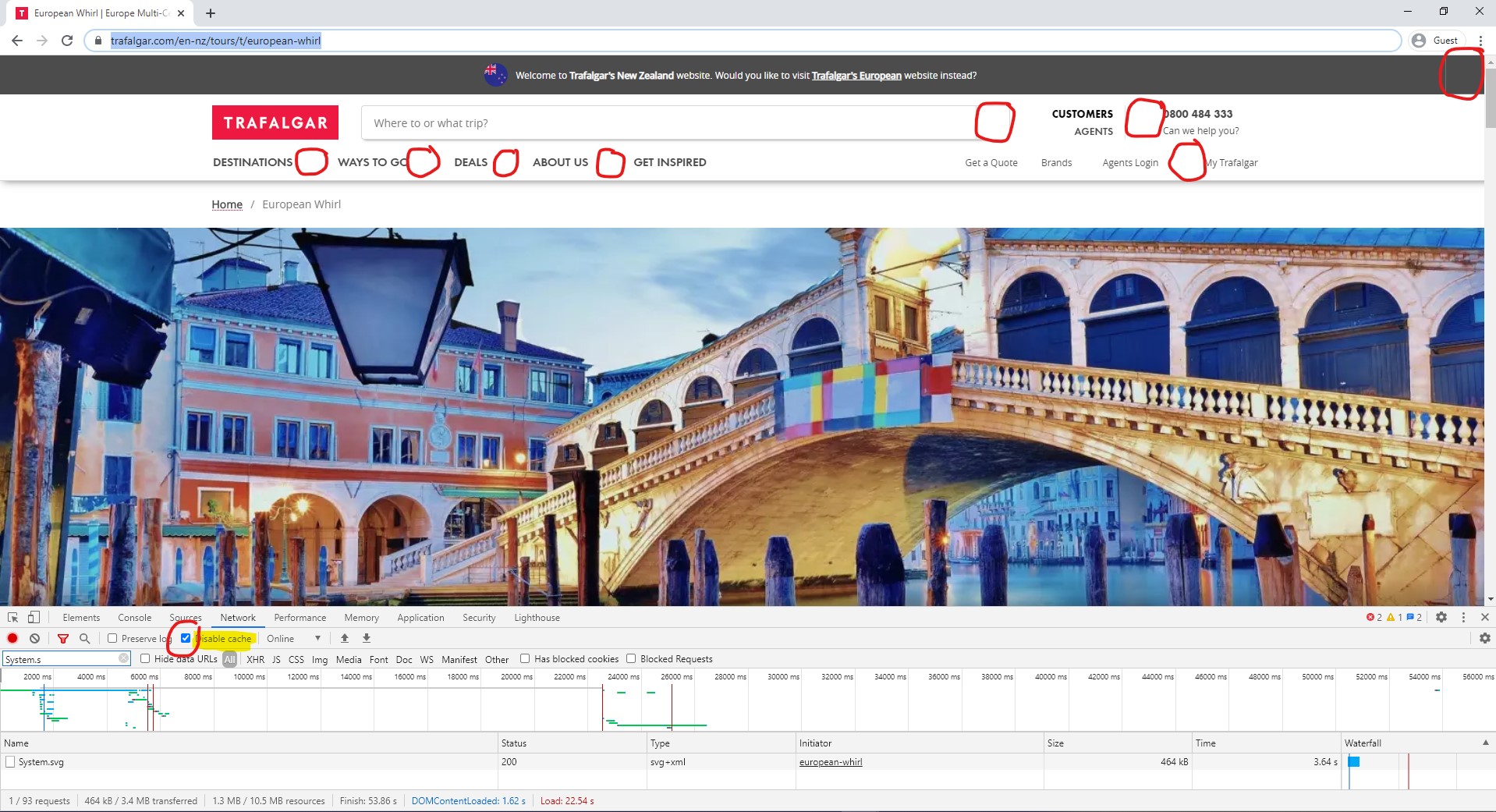Open network settings gear in the Network toolbar
The image size is (1496, 812).
(1484, 638)
